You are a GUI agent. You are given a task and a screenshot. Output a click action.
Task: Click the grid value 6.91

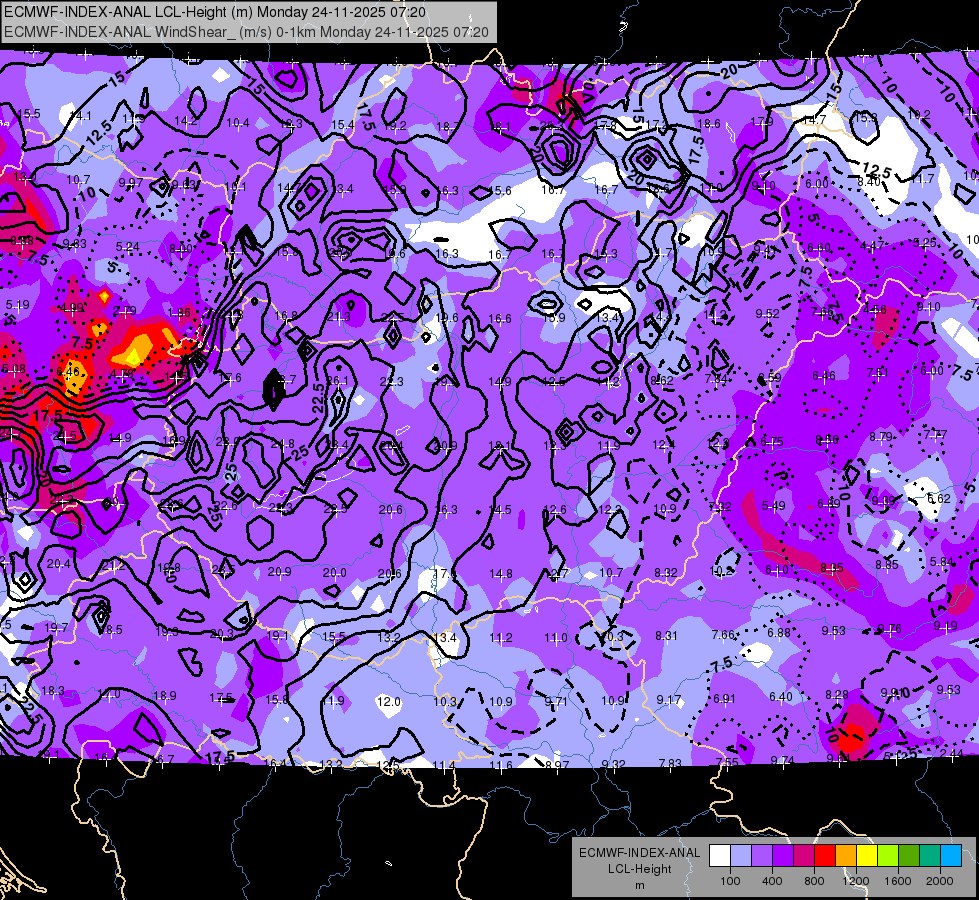pyautogui.click(x=725, y=699)
